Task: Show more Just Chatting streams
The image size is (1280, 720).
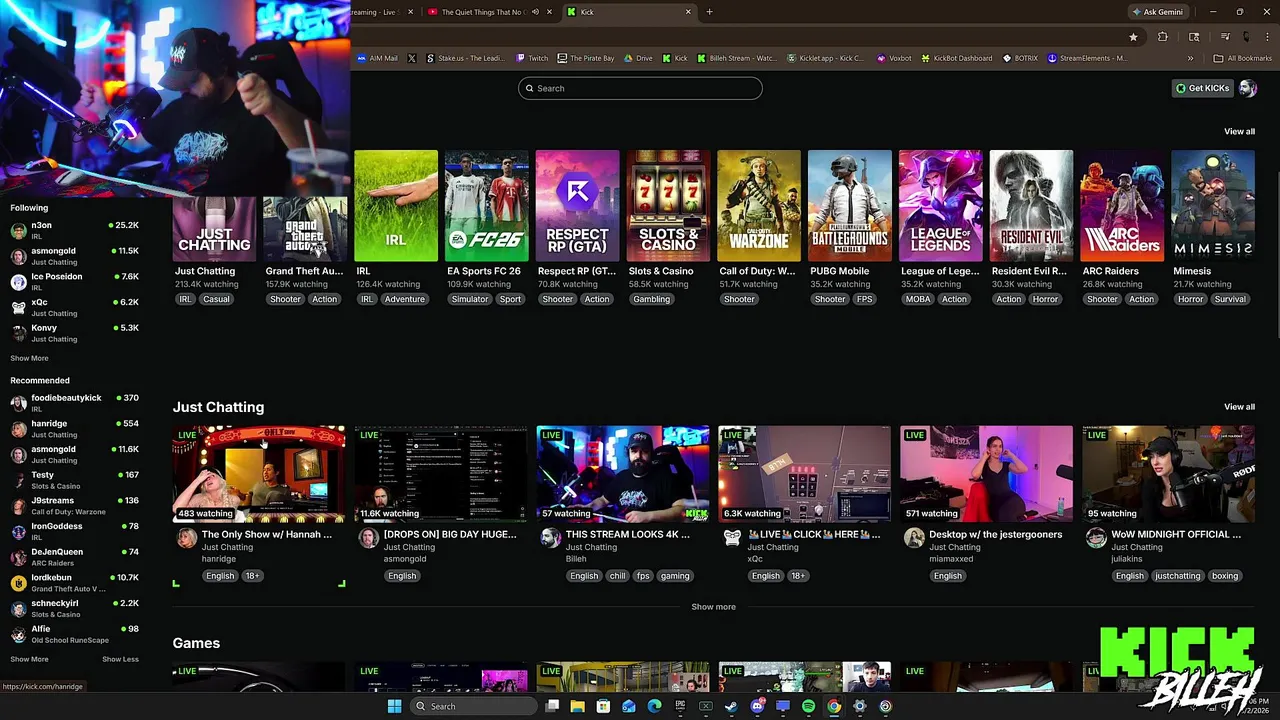Action: (x=713, y=607)
